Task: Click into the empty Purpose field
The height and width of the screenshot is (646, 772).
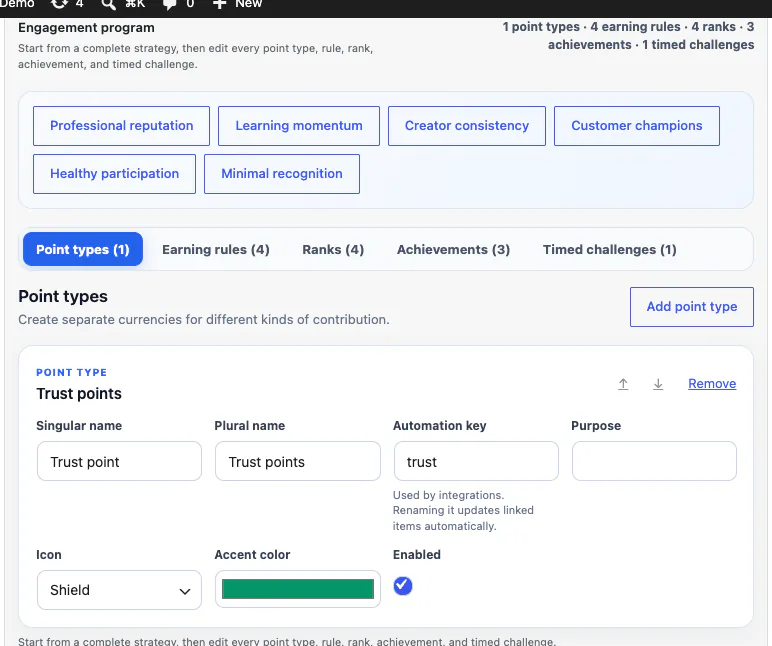Action: [x=654, y=461]
